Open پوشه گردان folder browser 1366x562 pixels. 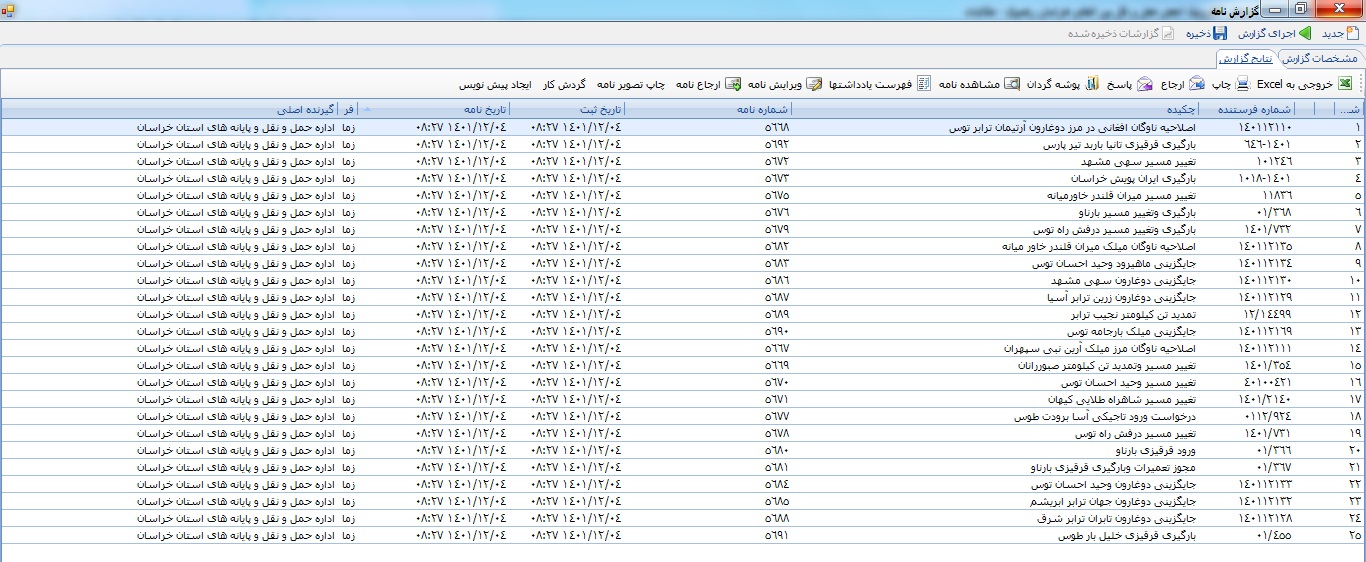click(1061, 84)
